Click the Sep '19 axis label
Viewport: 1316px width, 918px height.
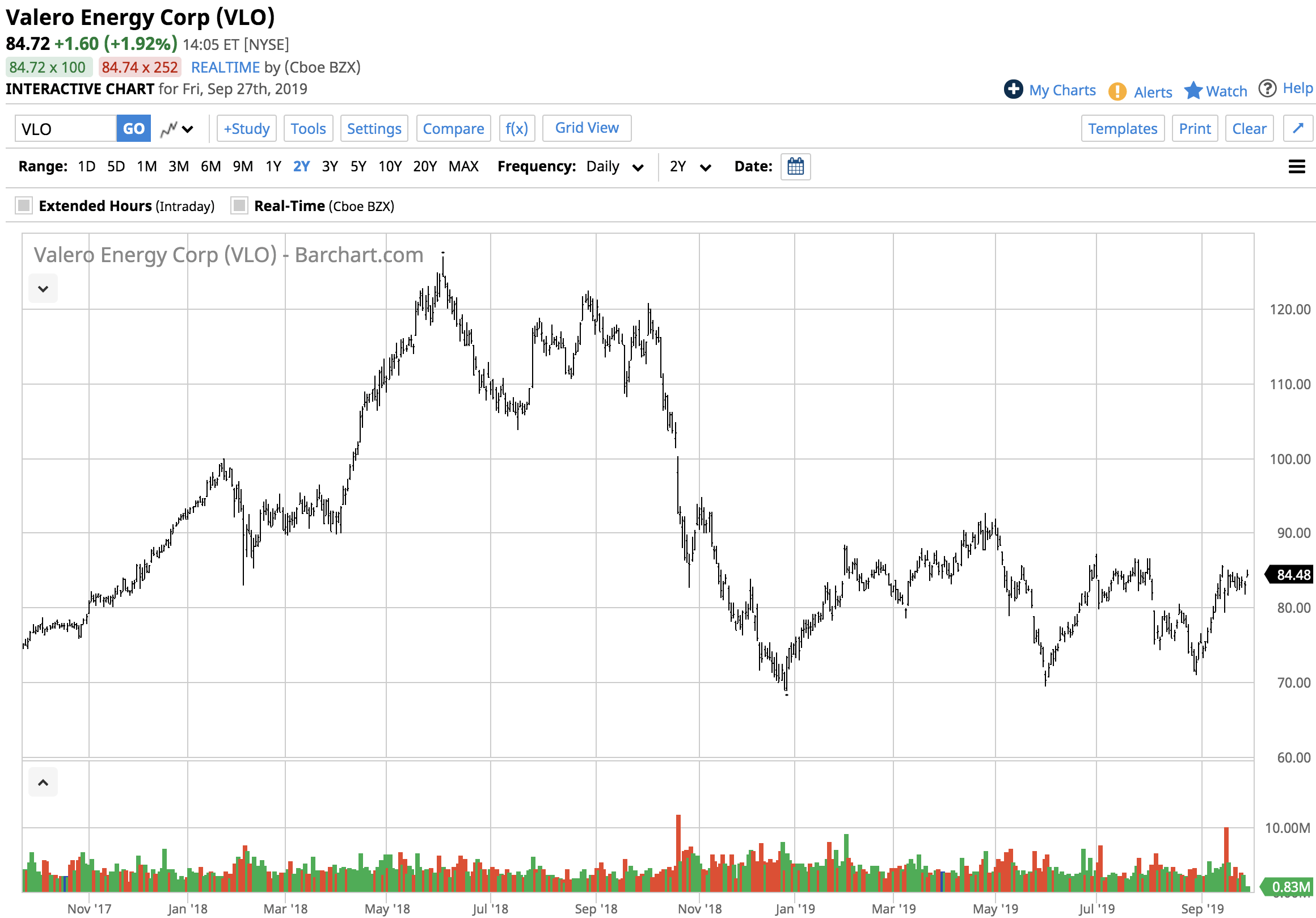[1202, 909]
